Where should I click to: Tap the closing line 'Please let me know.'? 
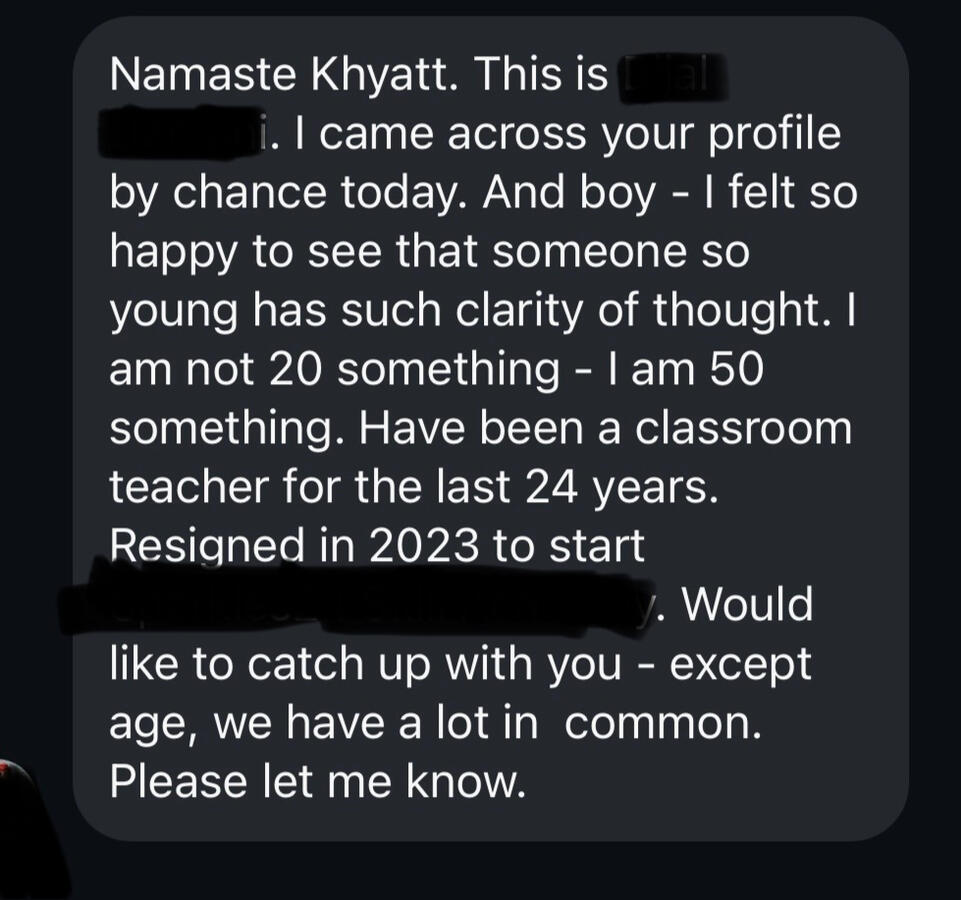(x=317, y=782)
